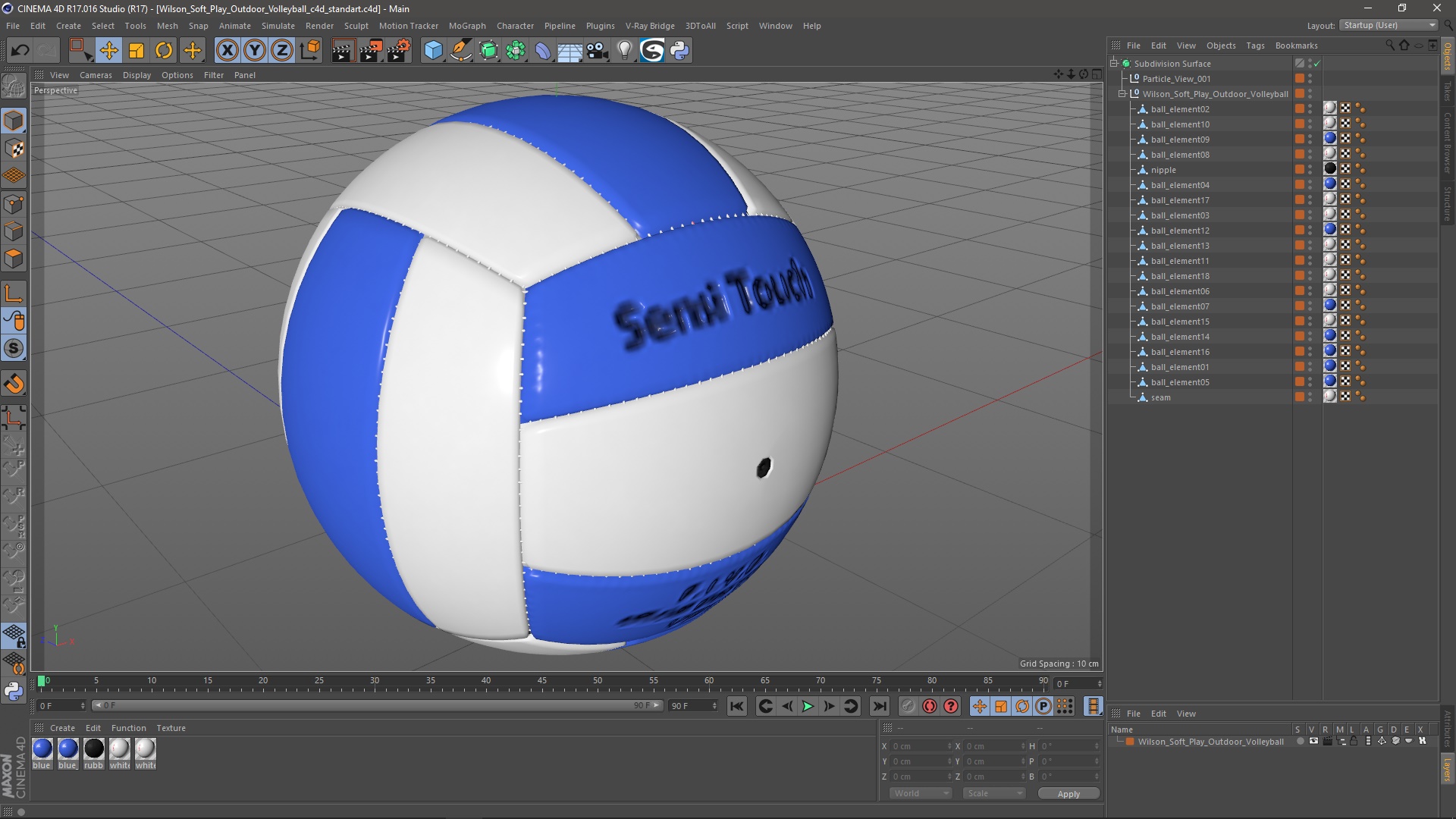Image resolution: width=1456 pixels, height=819 pixels.
Task: Collapse the Subdivision Surface tree node
Action: click(1115, 64)
